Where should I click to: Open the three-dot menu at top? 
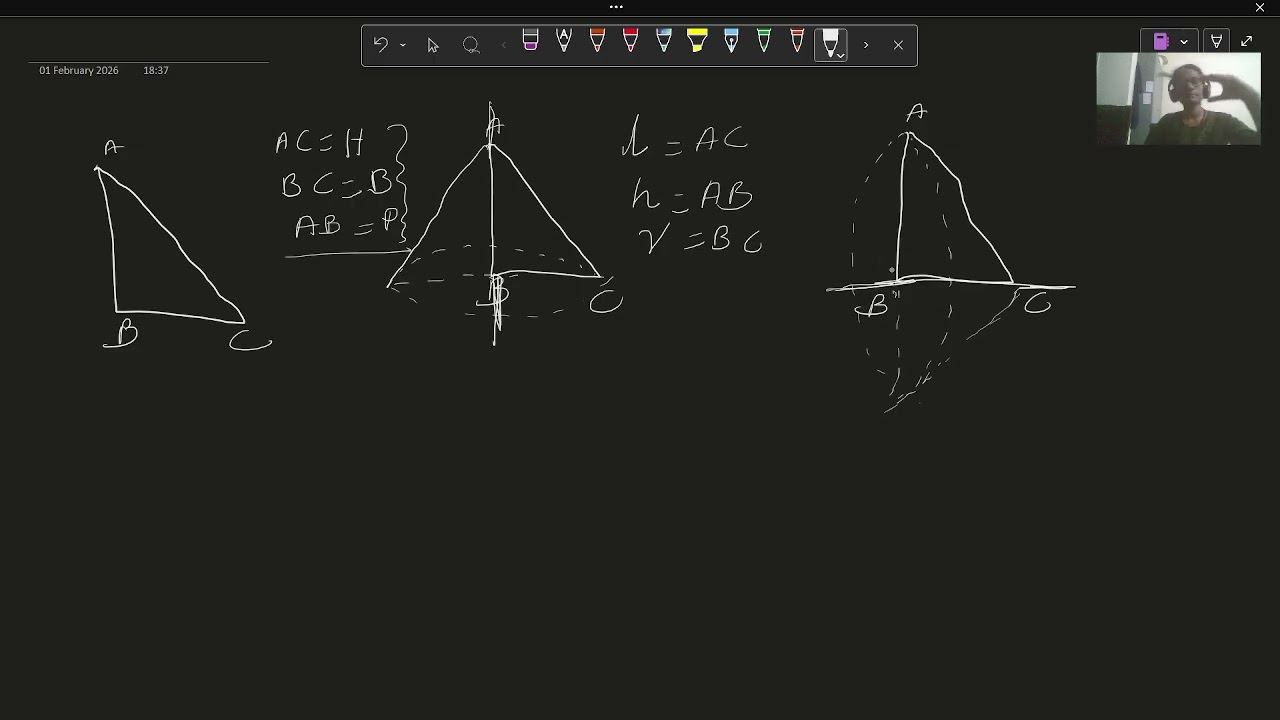[x=616, y=7]
